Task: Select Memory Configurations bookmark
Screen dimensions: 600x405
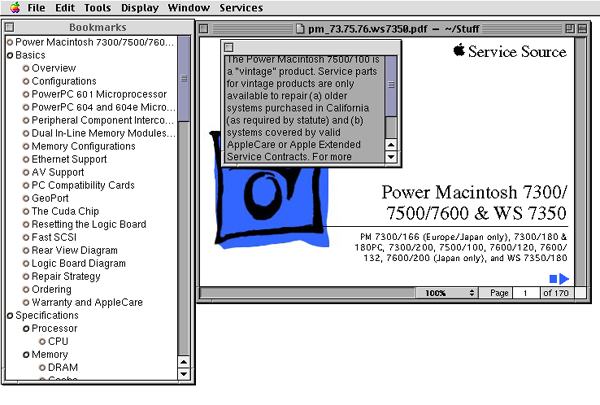Action: pyautogui.click(x=83, y=146)
